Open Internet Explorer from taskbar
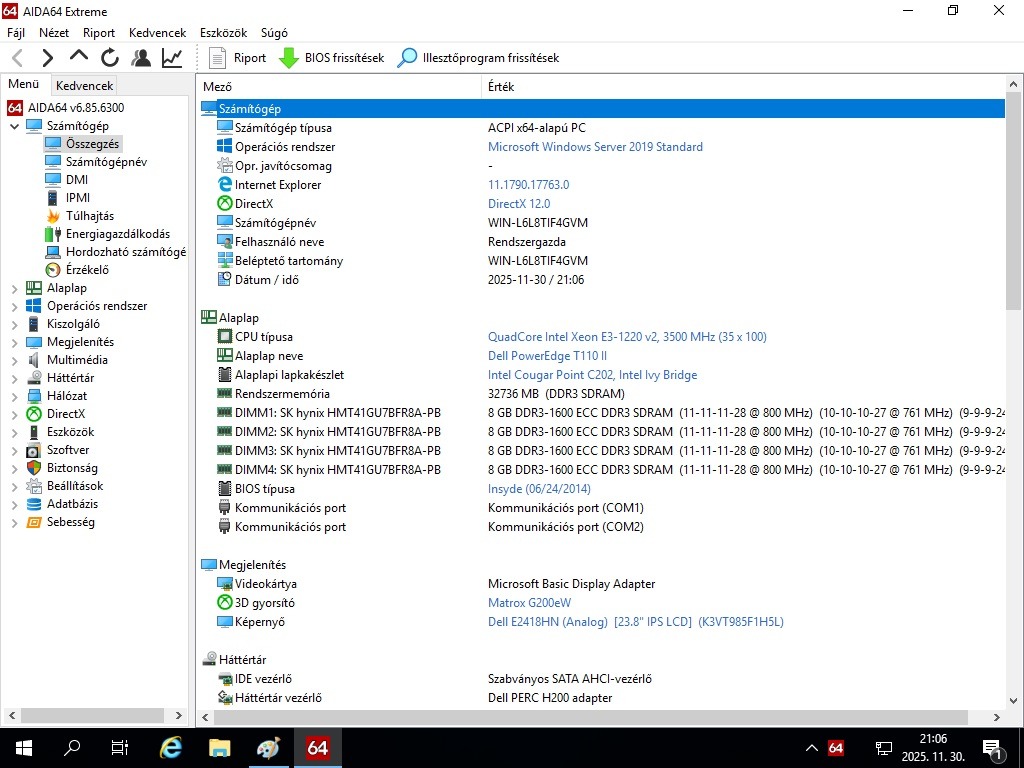This screenshot has width=1024, height=768. click(171, 748)
